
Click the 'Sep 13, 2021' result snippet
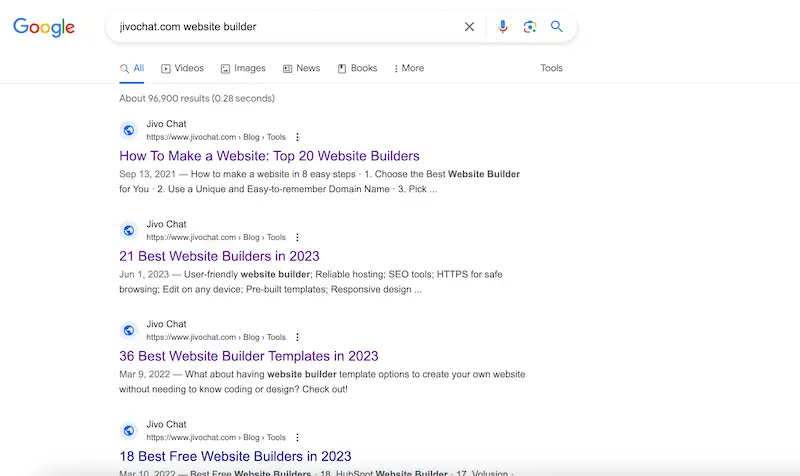pyautogui.click(x=319, y=182)
